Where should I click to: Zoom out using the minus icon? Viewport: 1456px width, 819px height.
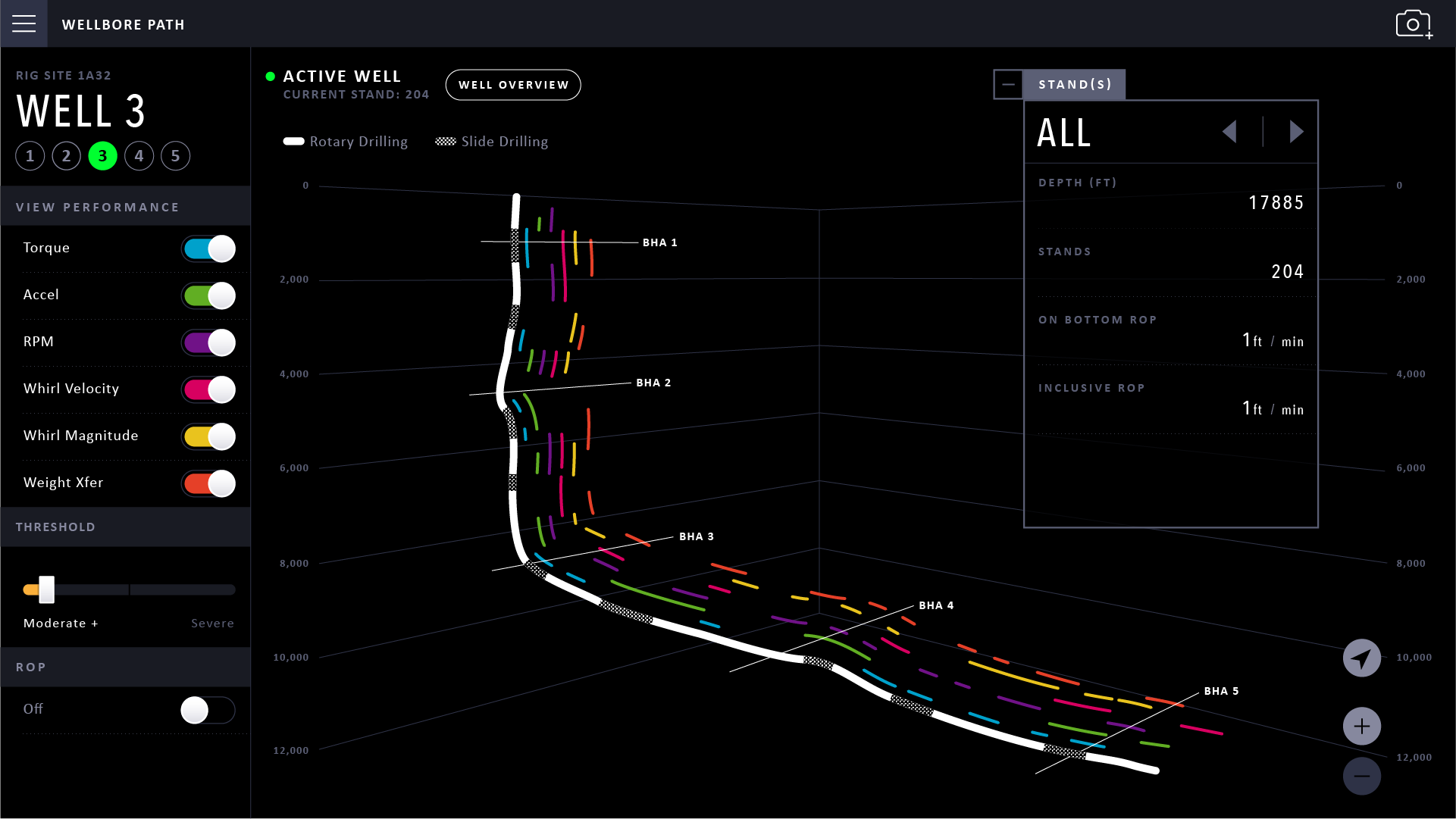pos(1362,776)
